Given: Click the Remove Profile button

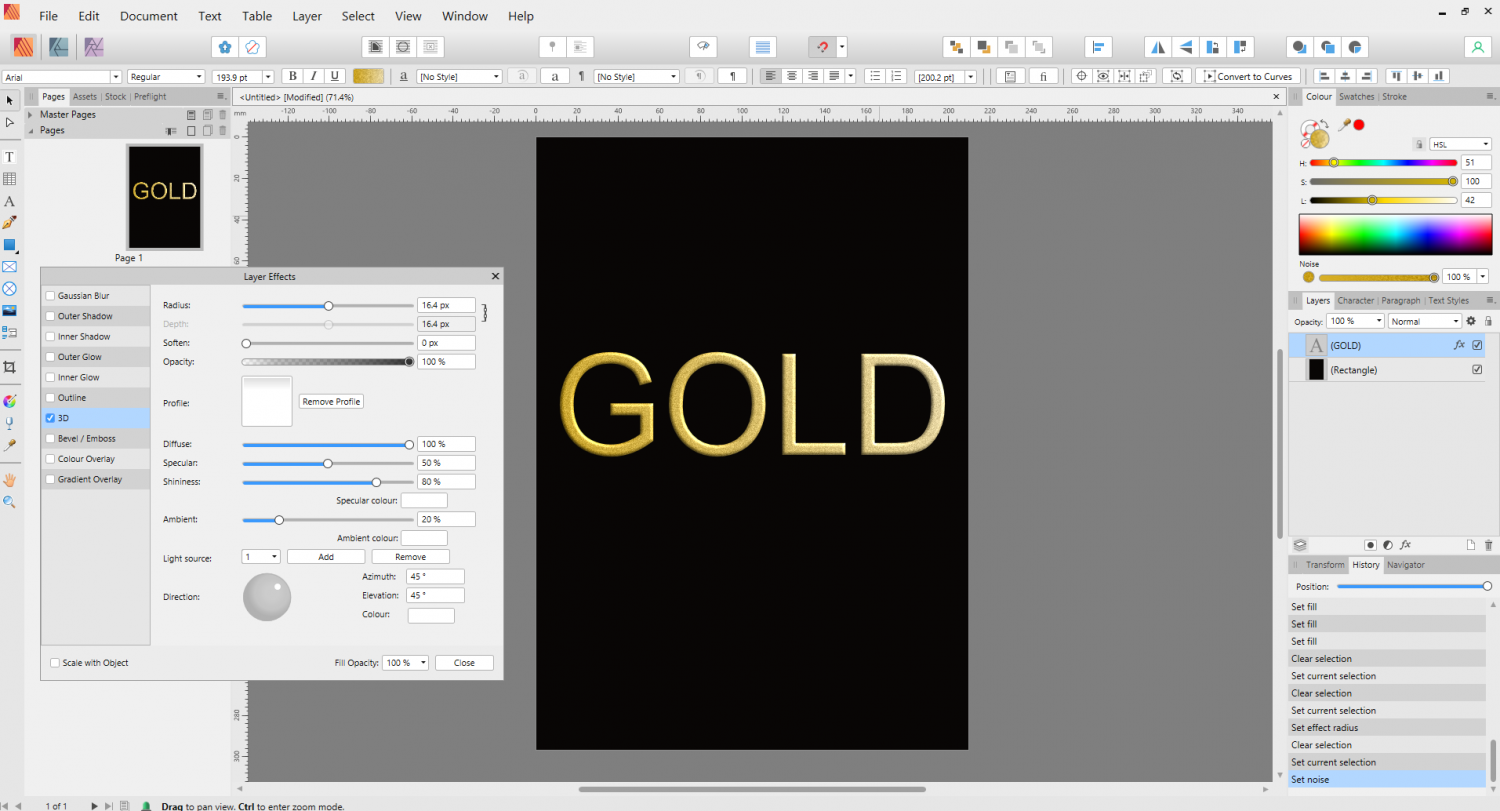Looking at the screenshot, I should 330,401.
